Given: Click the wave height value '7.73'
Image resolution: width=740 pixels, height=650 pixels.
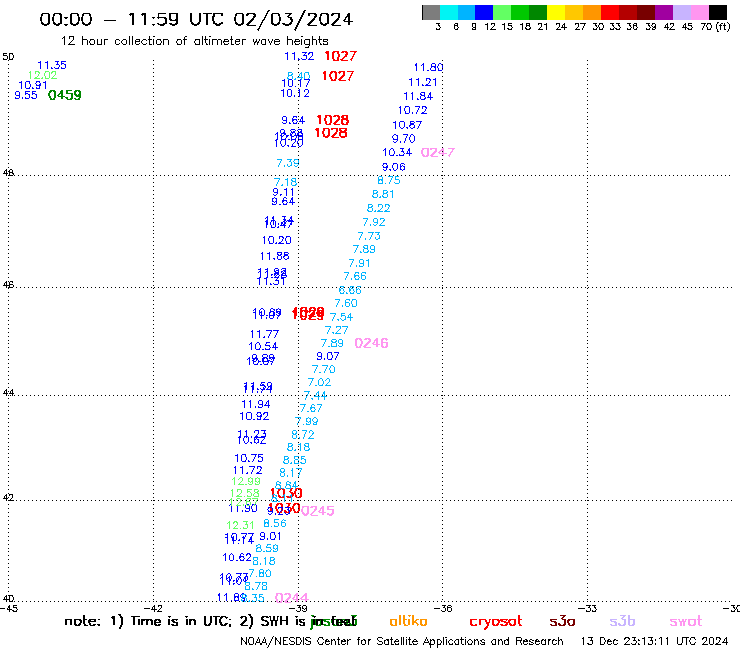Looking at the screenshot, I should click(x=369, y=236).
